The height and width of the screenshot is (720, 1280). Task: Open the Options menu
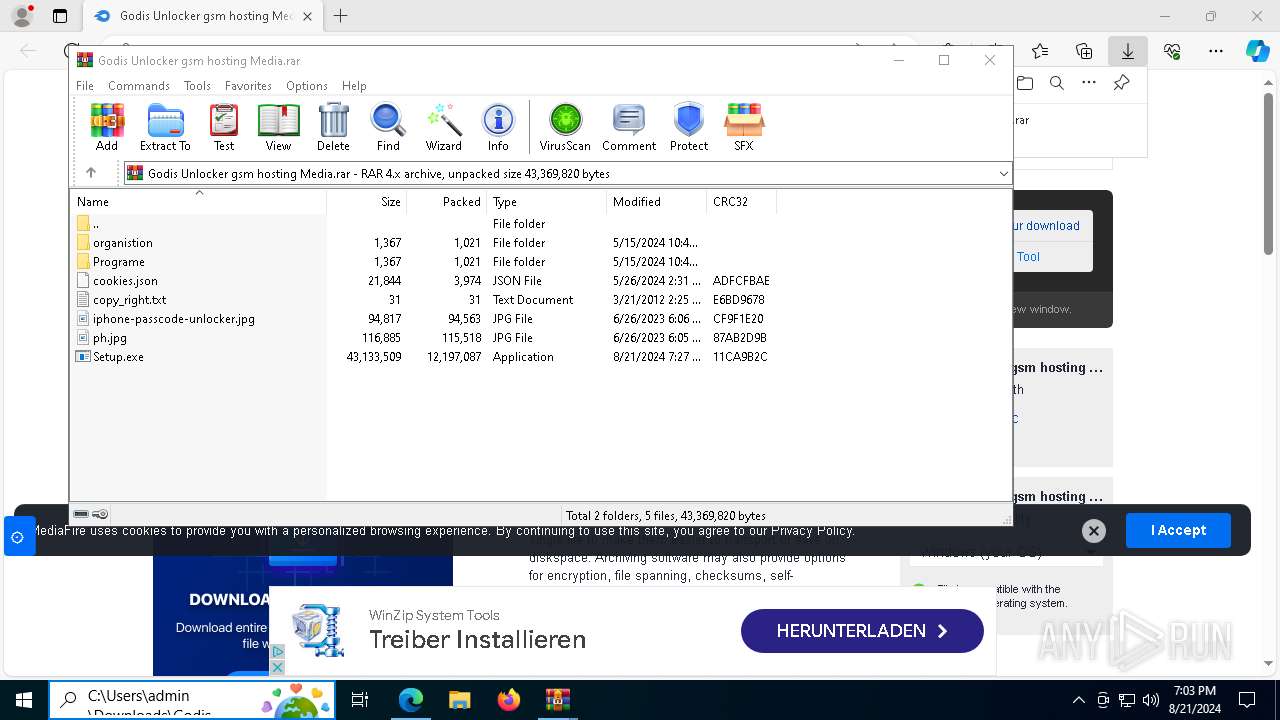tap(307, 86)
